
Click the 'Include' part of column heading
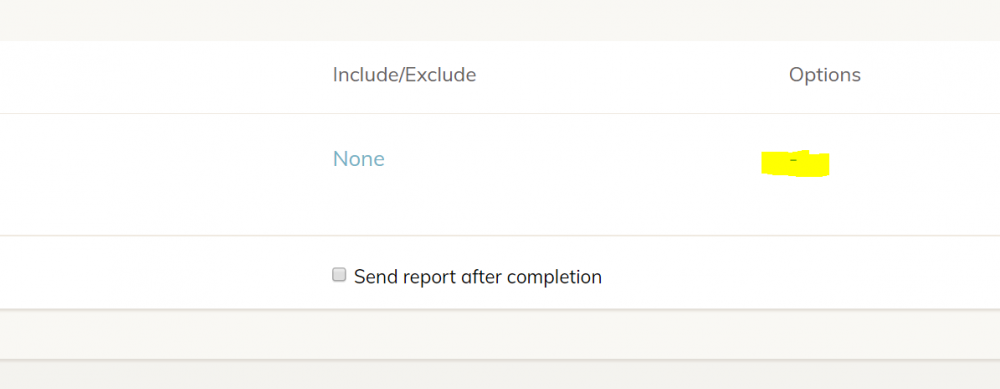366,75
